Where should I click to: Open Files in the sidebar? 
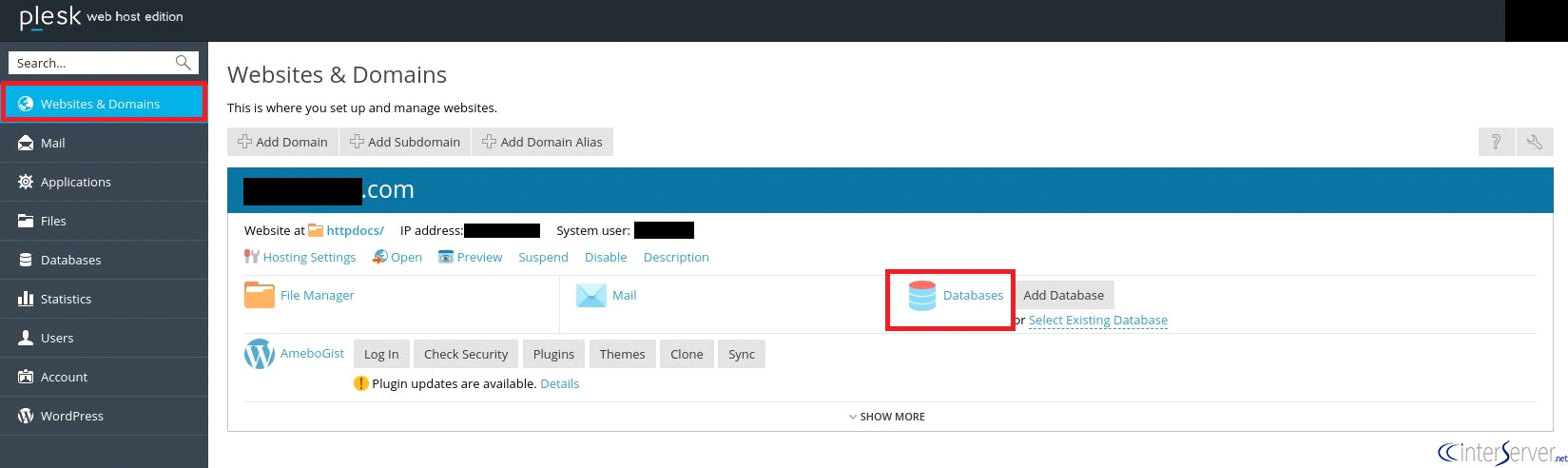pos(104,221)
